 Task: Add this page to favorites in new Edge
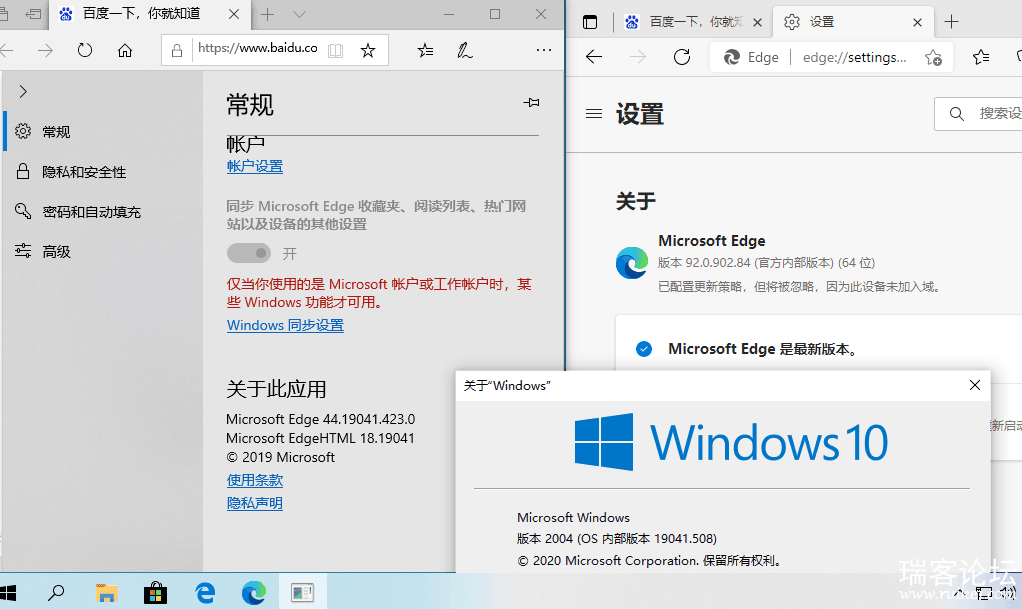tap(933, 57)
